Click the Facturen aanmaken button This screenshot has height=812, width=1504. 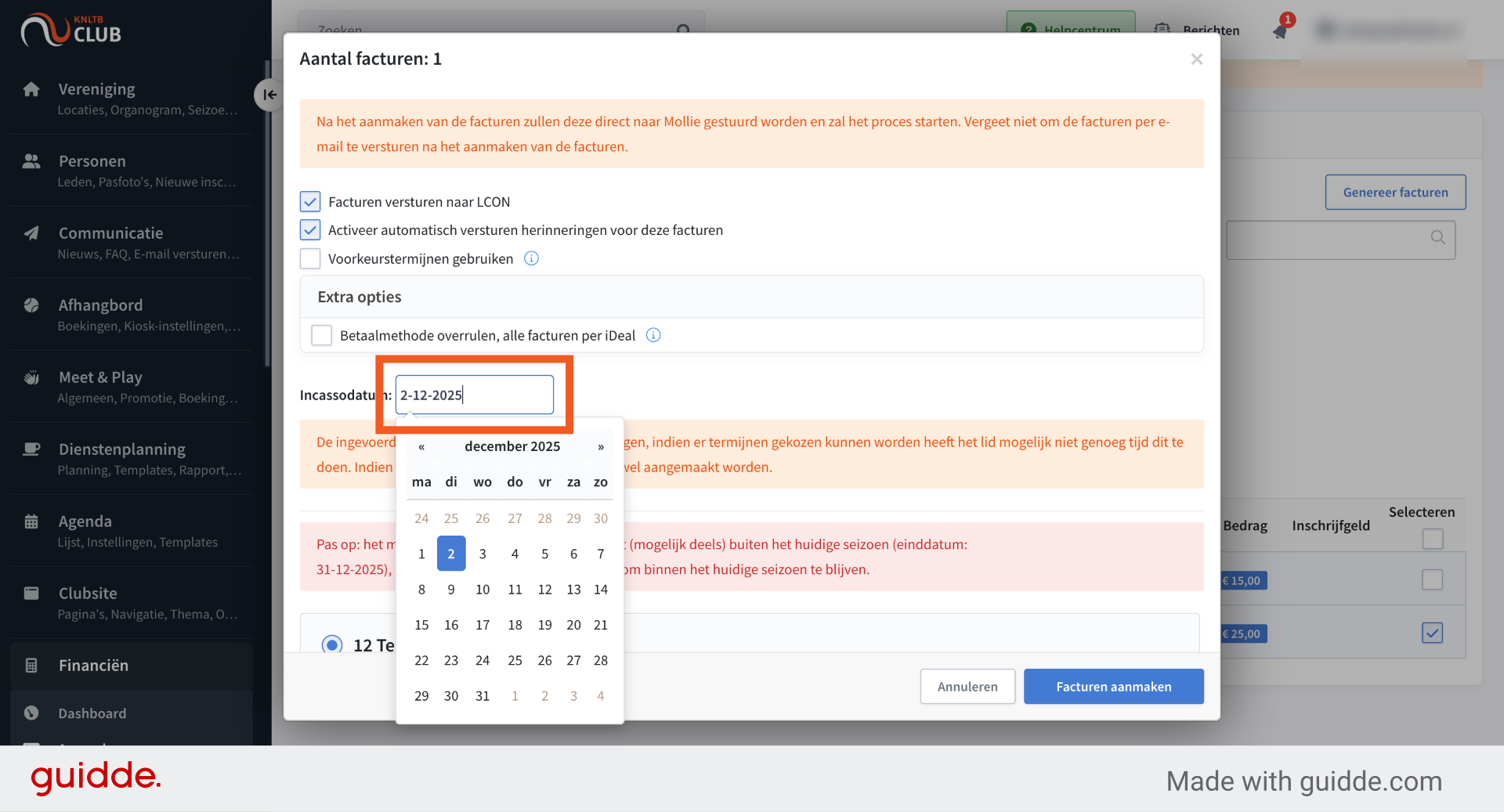(1113, 687)
